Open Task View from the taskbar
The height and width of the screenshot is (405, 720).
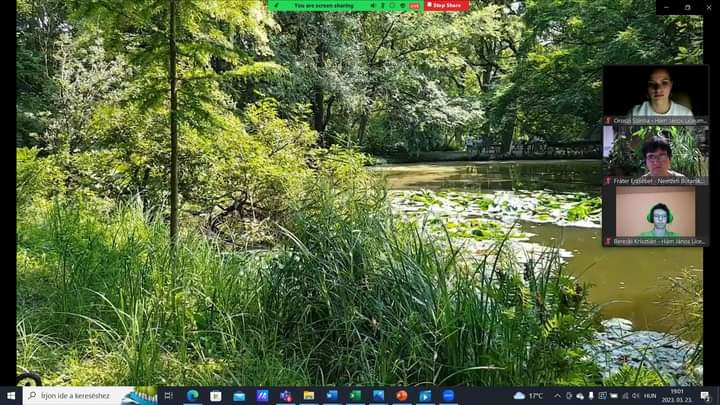[x=169, y=396]
